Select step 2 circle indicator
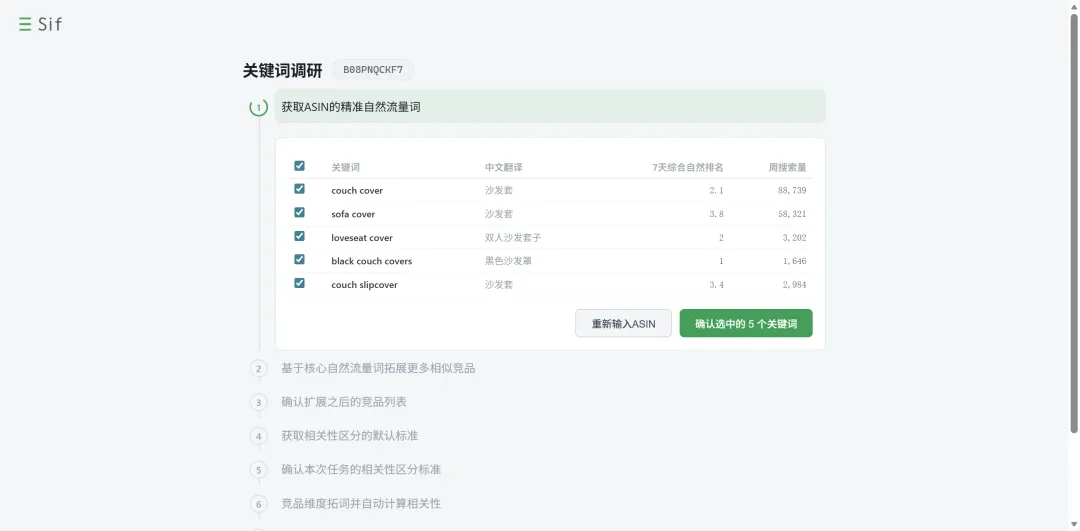Screen dimensions: 1080x531 [x=259, y=368]
